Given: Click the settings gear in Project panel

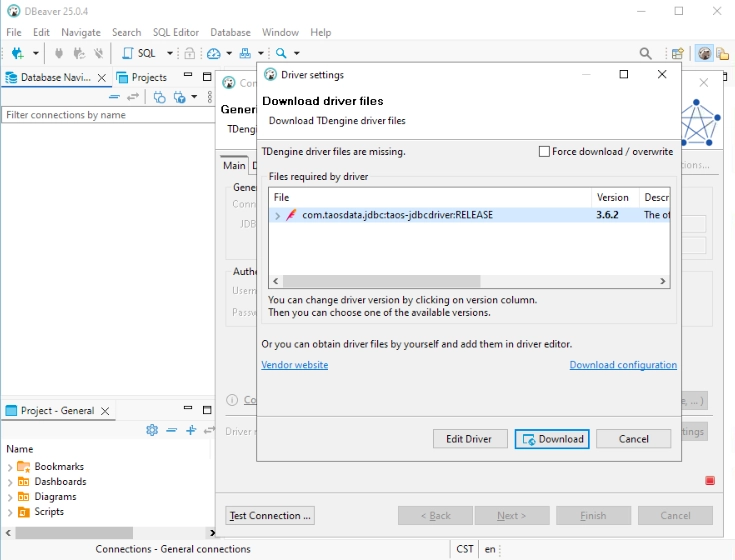Looking at the screenshot, I should 152,430.
